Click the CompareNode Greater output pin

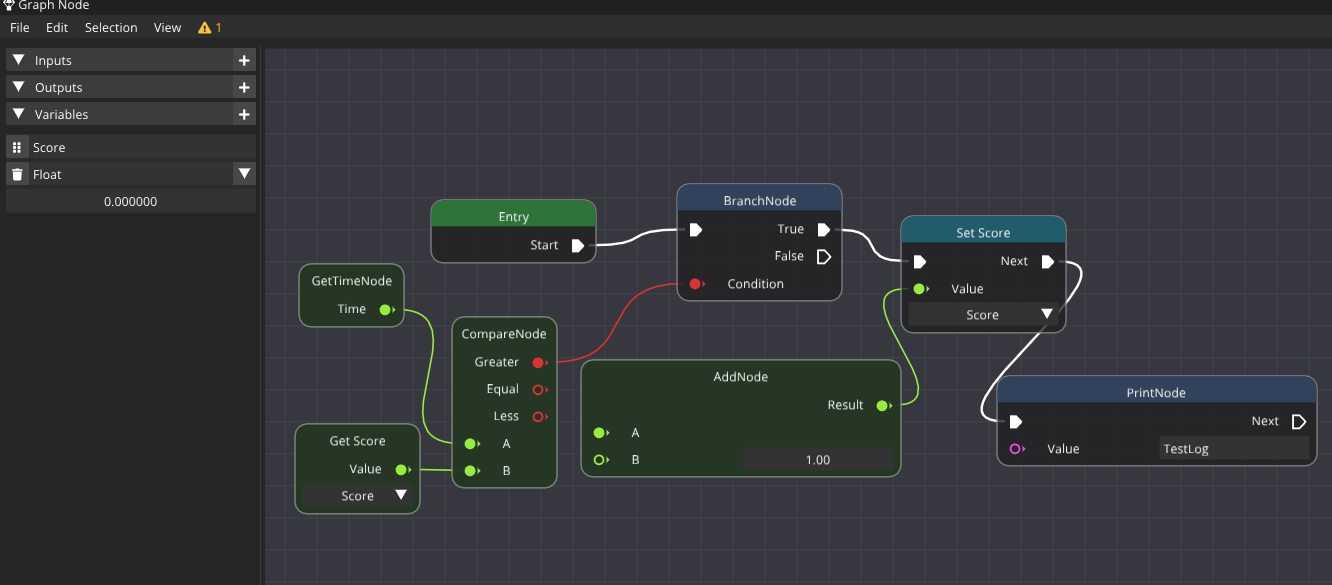coord(540,363)
